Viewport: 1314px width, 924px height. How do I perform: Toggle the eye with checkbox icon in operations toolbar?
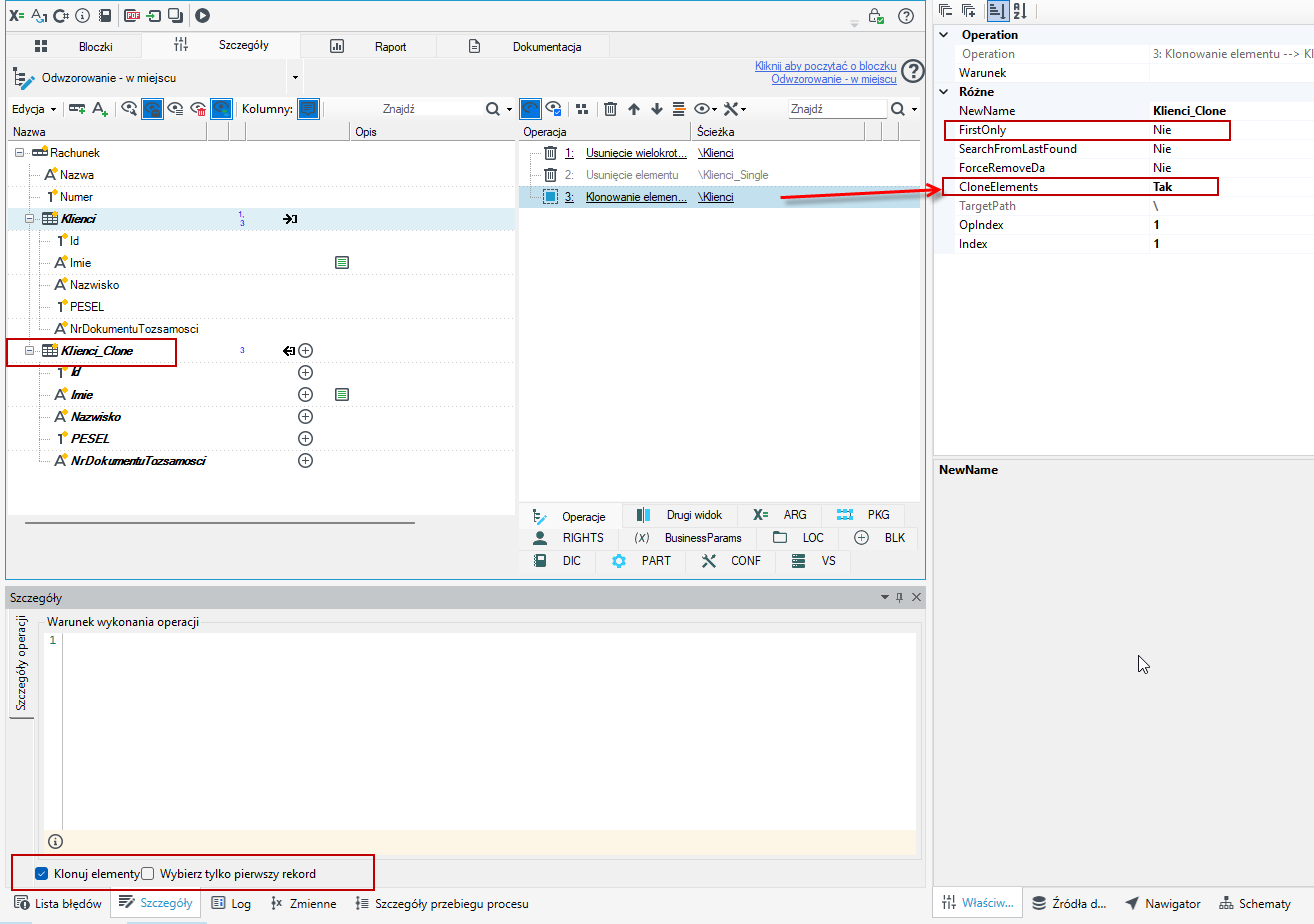[553, 109]
